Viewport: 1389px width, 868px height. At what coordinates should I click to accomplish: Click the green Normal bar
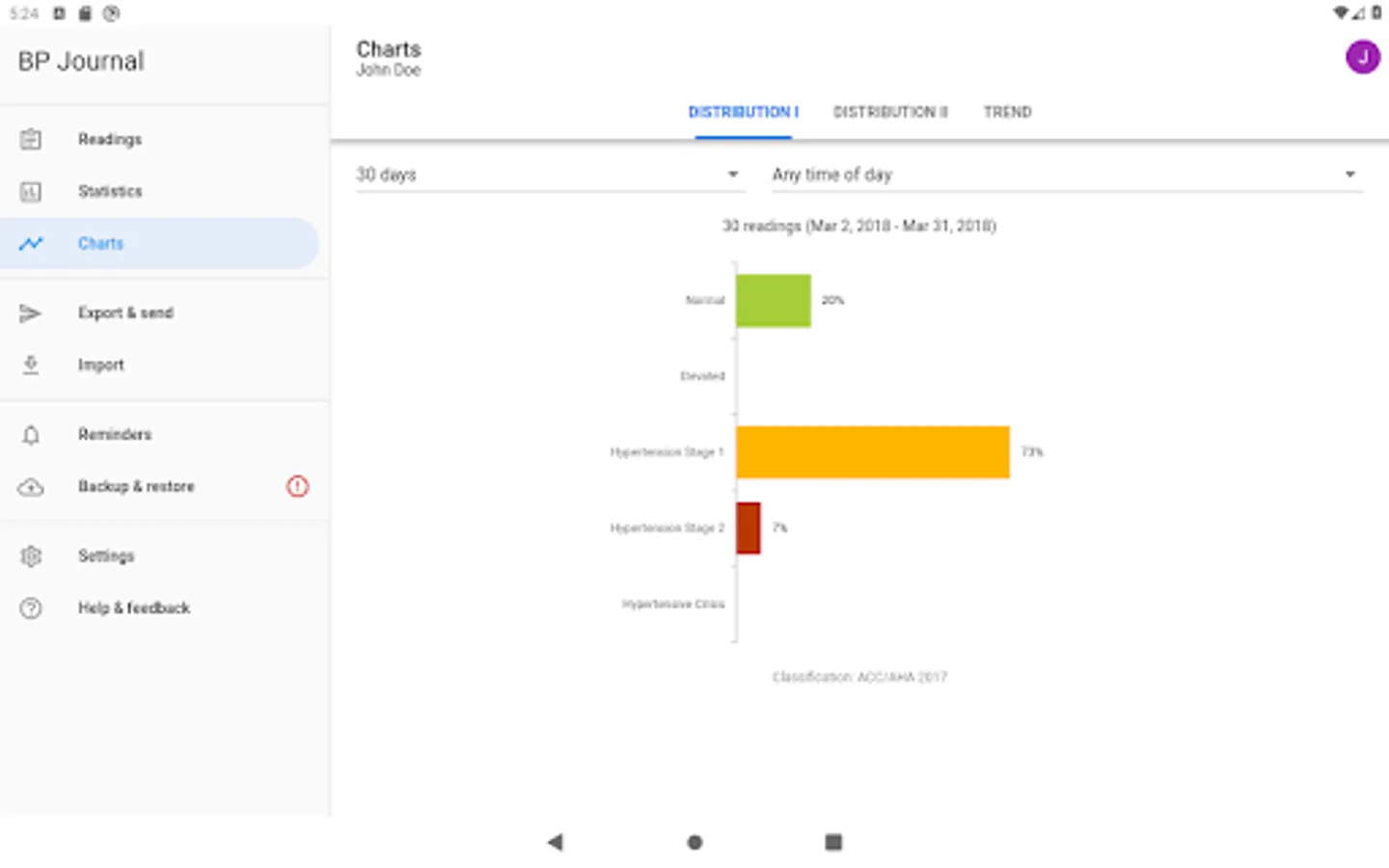(774, 301)
